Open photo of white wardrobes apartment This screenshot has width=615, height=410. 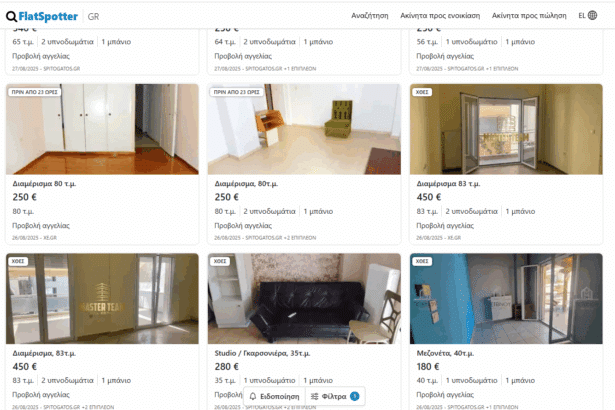point(102,129)
